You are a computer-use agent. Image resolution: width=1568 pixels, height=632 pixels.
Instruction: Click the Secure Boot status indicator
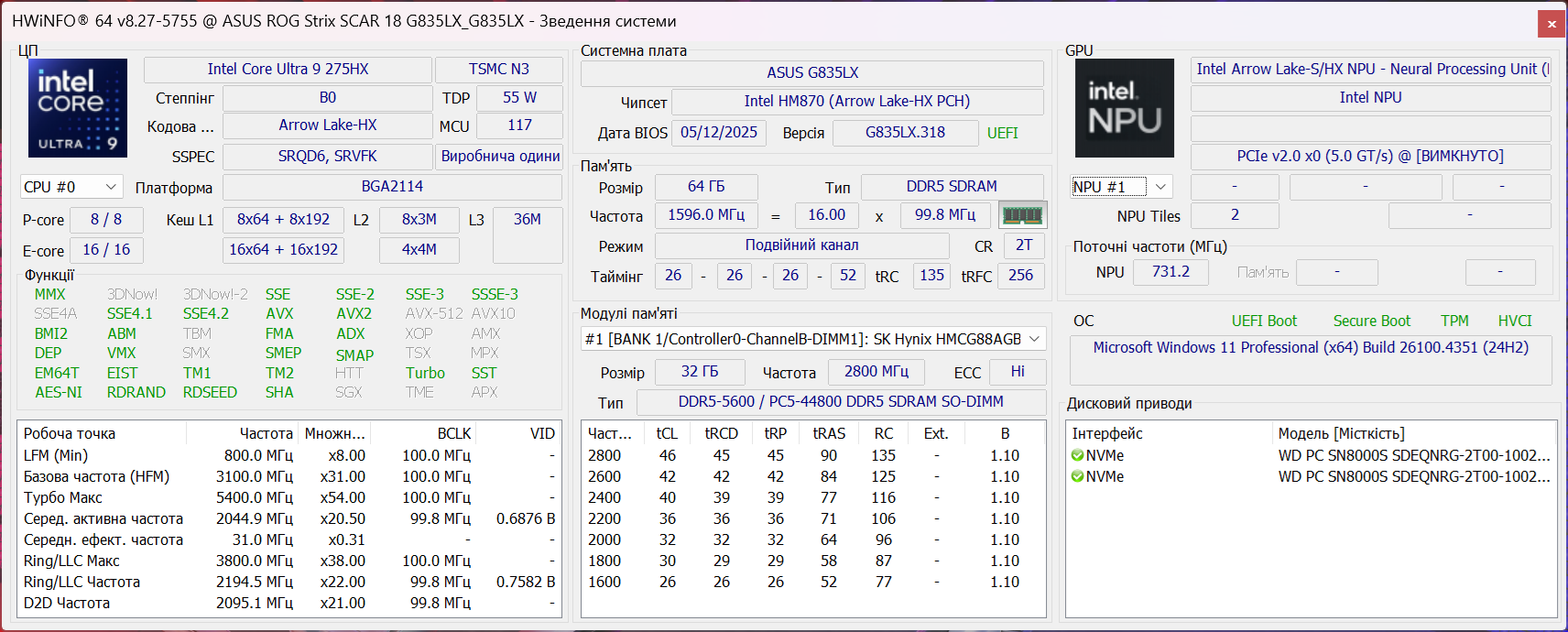[1371, 321]
